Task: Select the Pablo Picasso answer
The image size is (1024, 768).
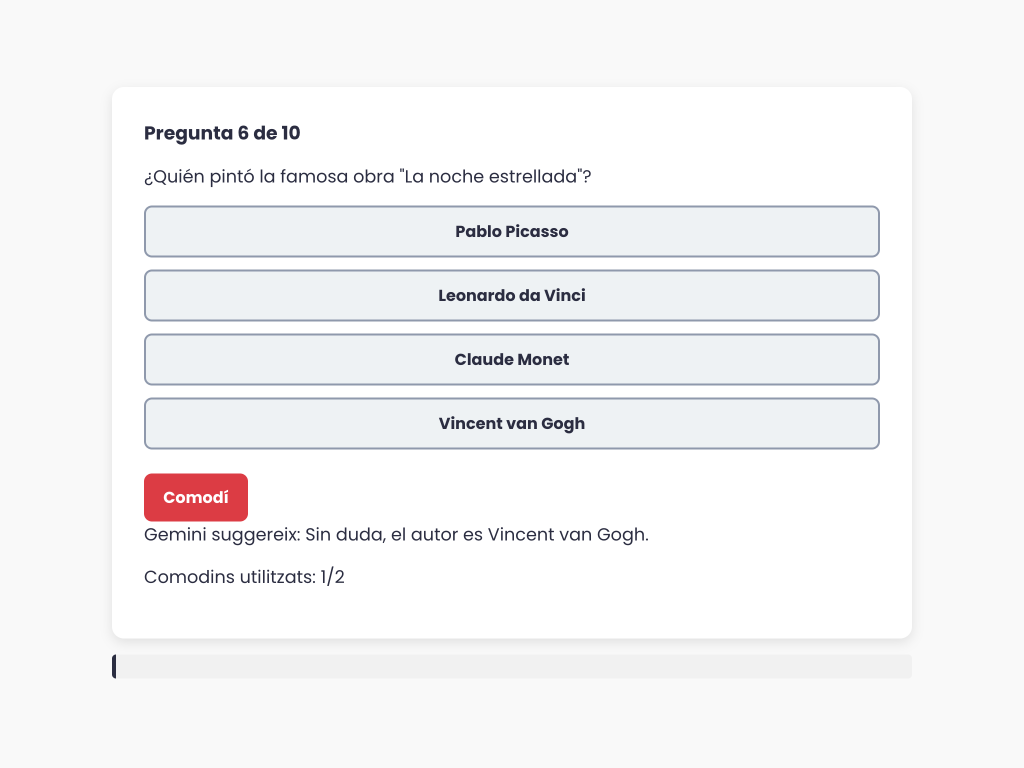Action: 512,232
